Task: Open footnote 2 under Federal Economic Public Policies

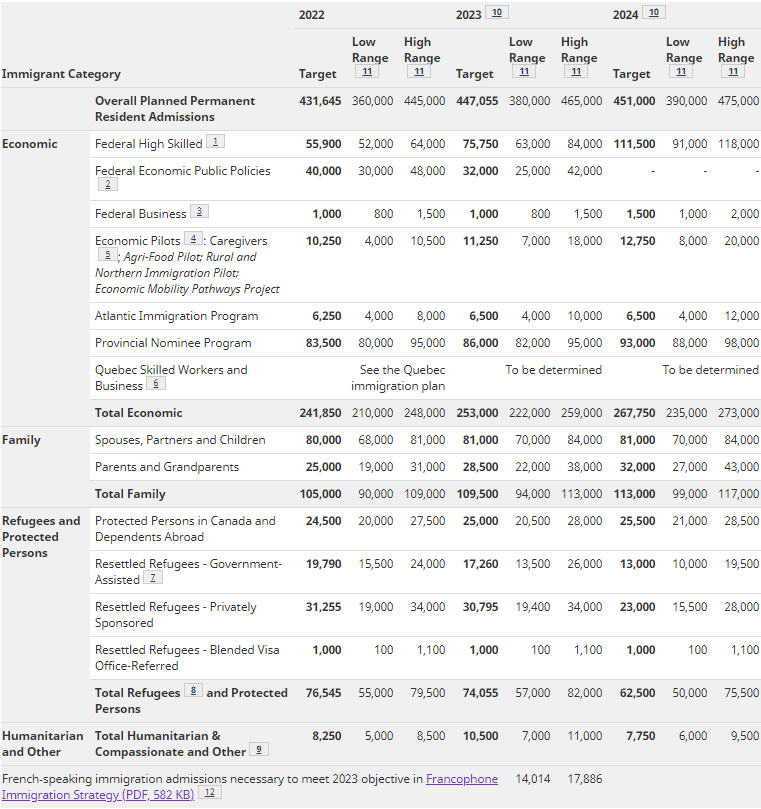Action: click(108, 185)
